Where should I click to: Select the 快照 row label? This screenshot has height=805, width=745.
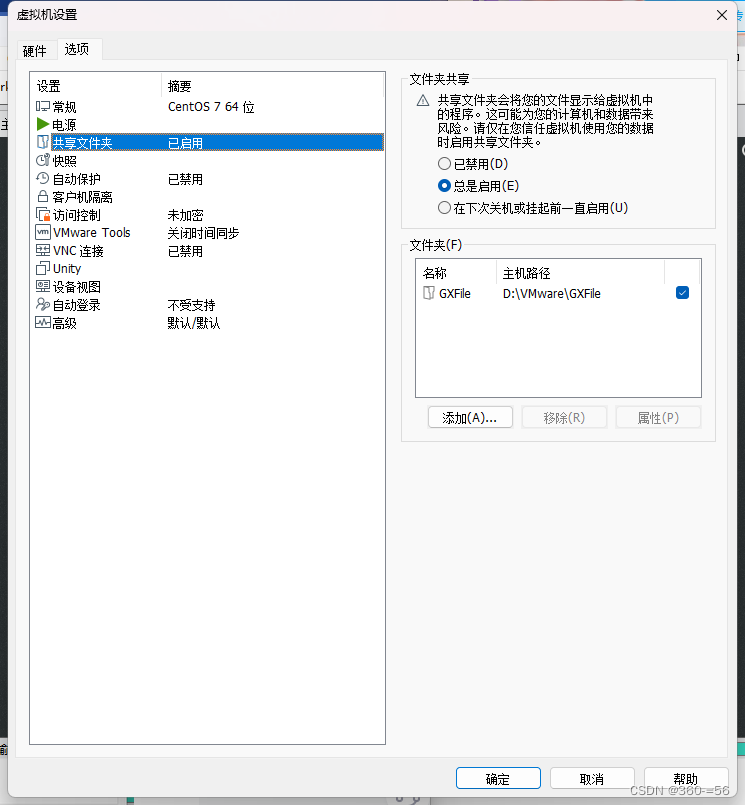64,161
